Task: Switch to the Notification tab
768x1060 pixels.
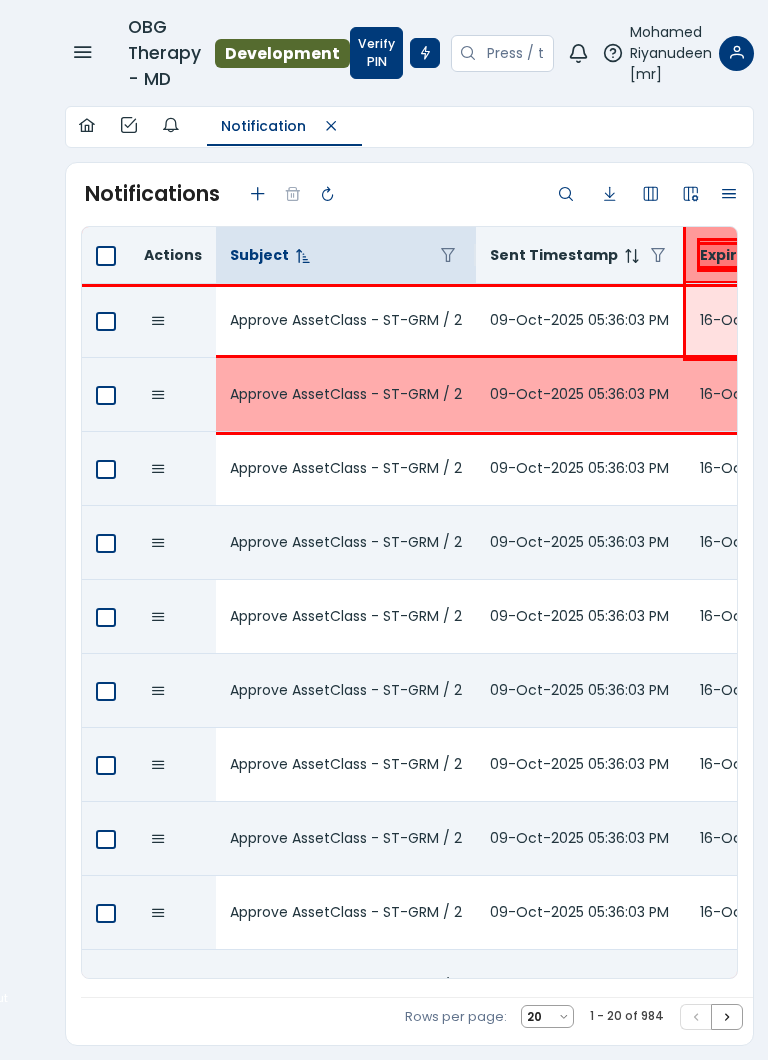Action: (263, 126)
